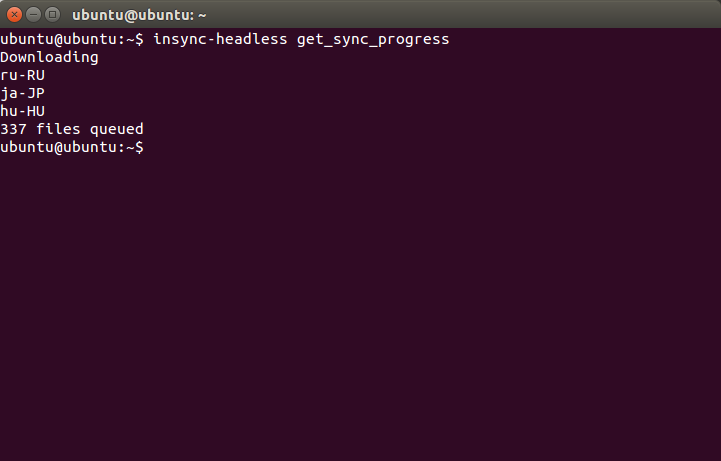Close the terminal window
This screenshot has width=721, height=461.
point(14,15)
